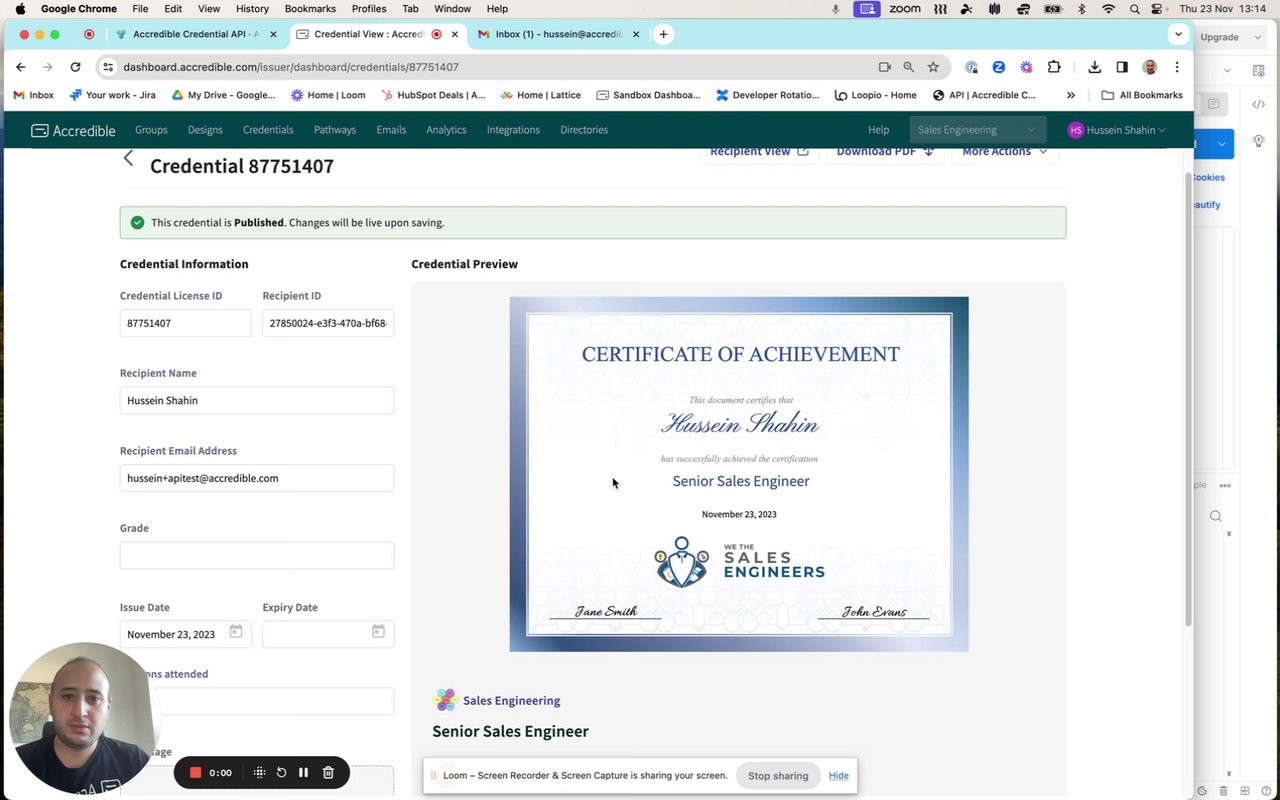Screen dimensions: 1280x800
Task: Open the Chrome Extensions puzzle icon
Action: tap(1054, 67)
